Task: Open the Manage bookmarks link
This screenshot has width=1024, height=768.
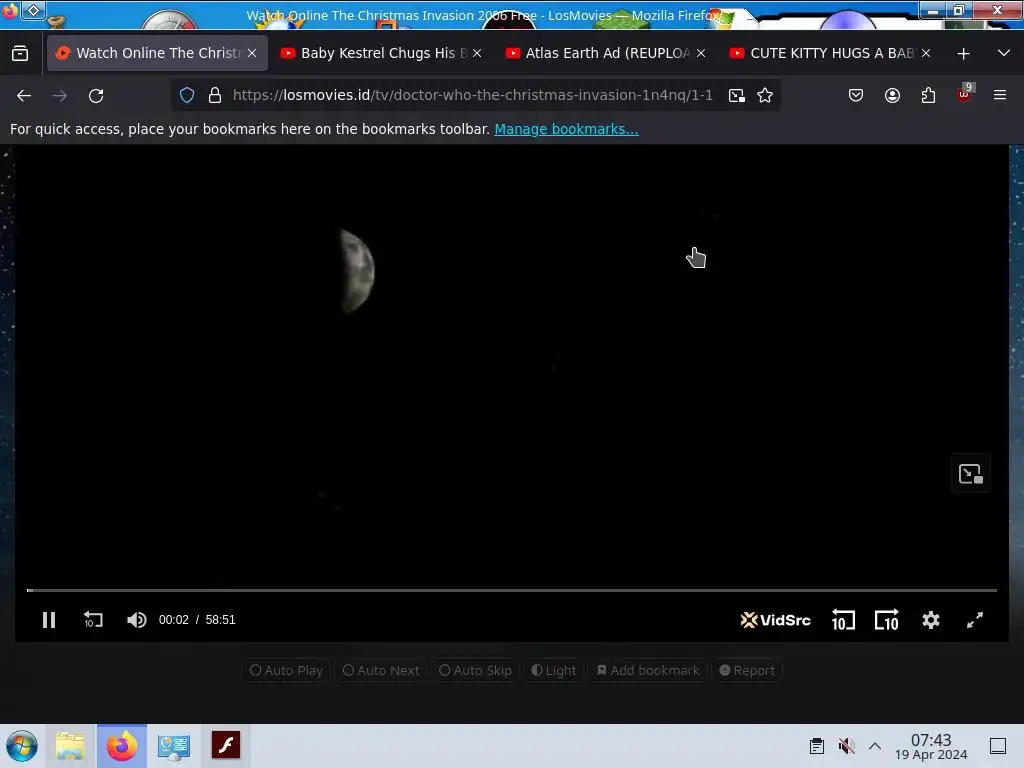Action: click(x=566, y=129)
